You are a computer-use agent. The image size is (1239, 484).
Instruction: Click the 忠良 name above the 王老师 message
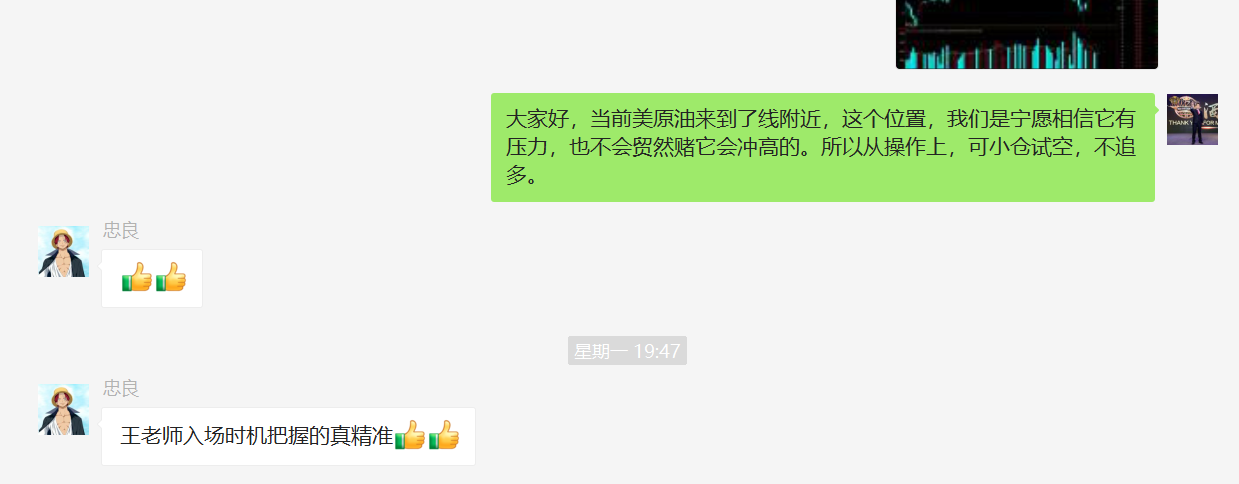pos(121,388)
